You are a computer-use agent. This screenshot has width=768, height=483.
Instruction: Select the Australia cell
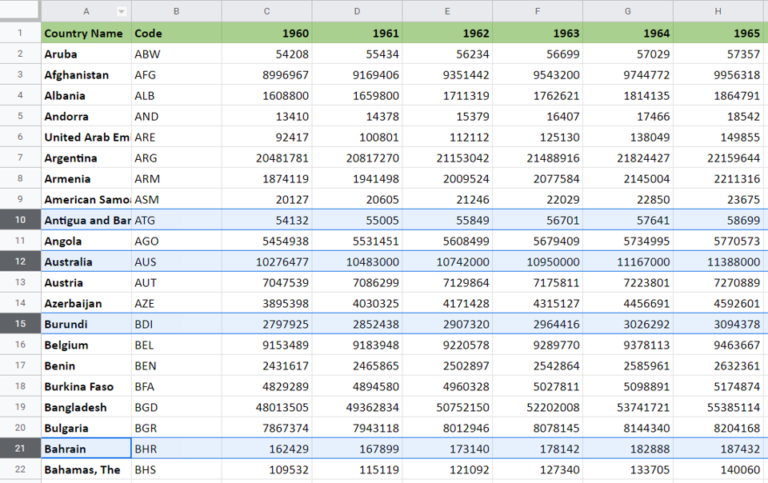tap(85, 262)
